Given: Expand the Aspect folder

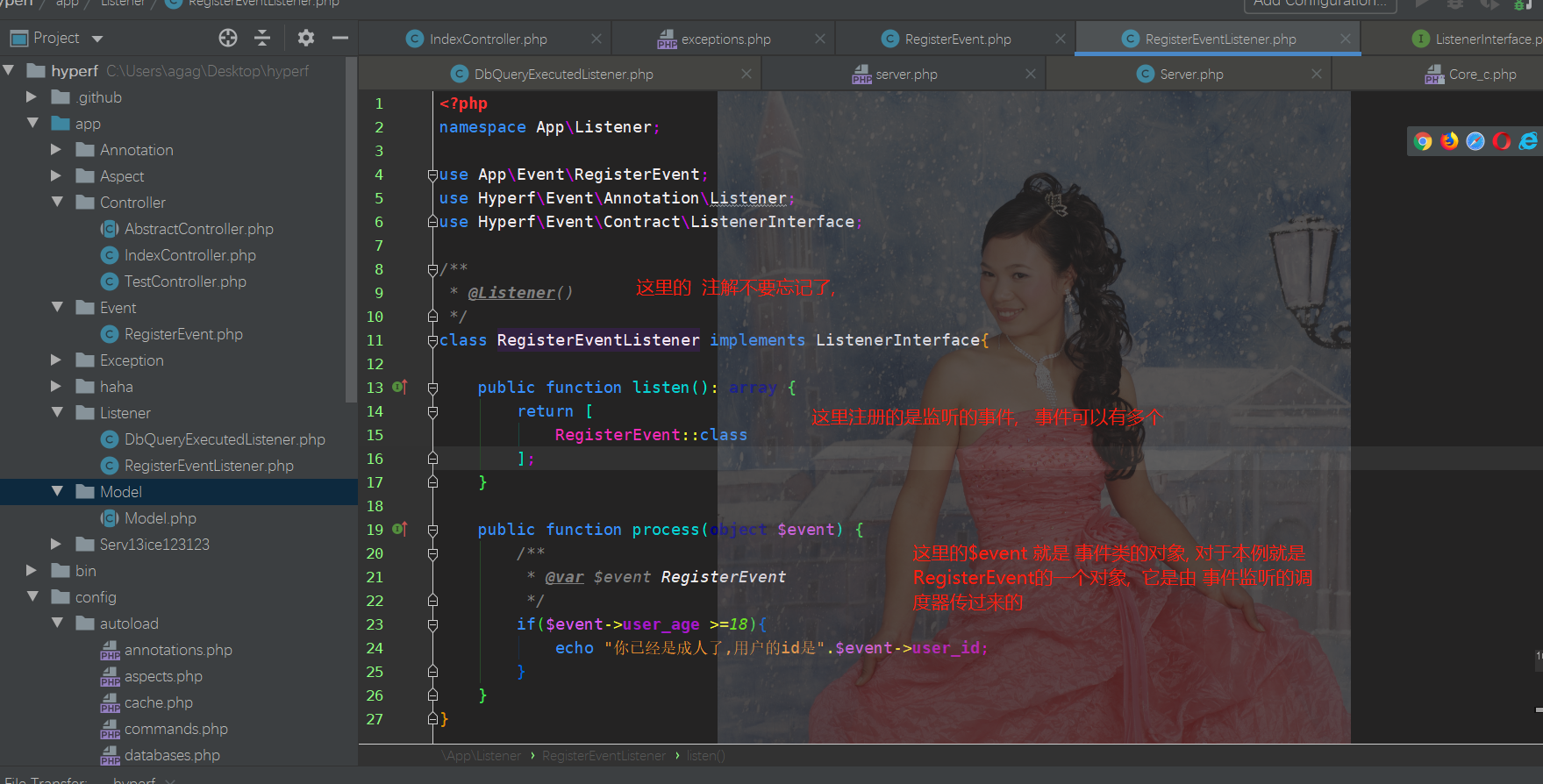Looking at the screenshot, I should [x=56, y=175].
